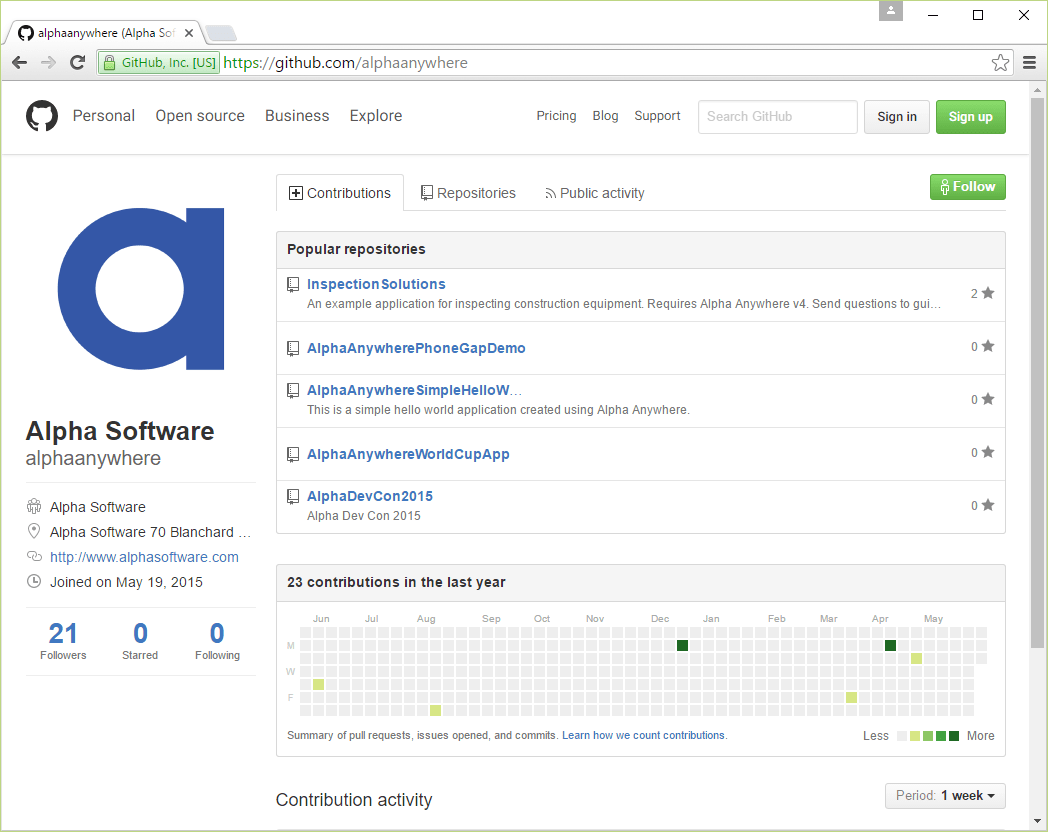
Task: Open Chrome's hamburger menu icon
Action: tap(1029, 62)
